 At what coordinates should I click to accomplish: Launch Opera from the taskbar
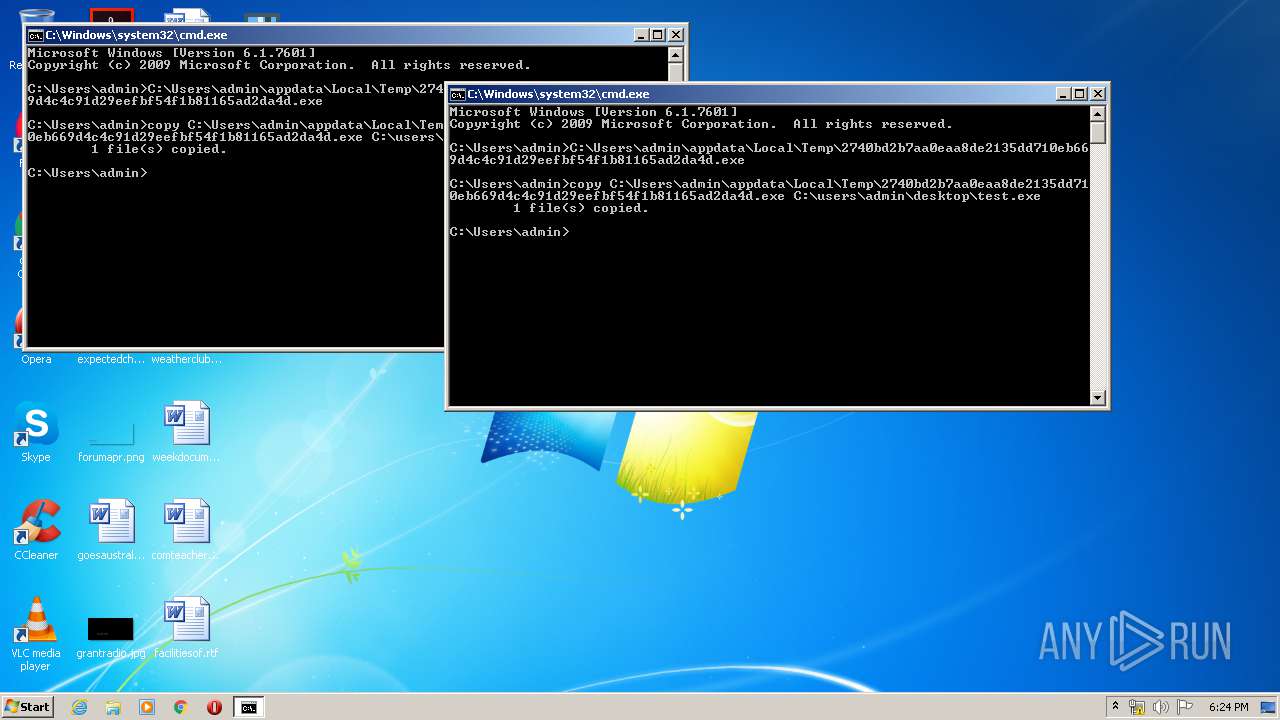click(x=214, y=707)
